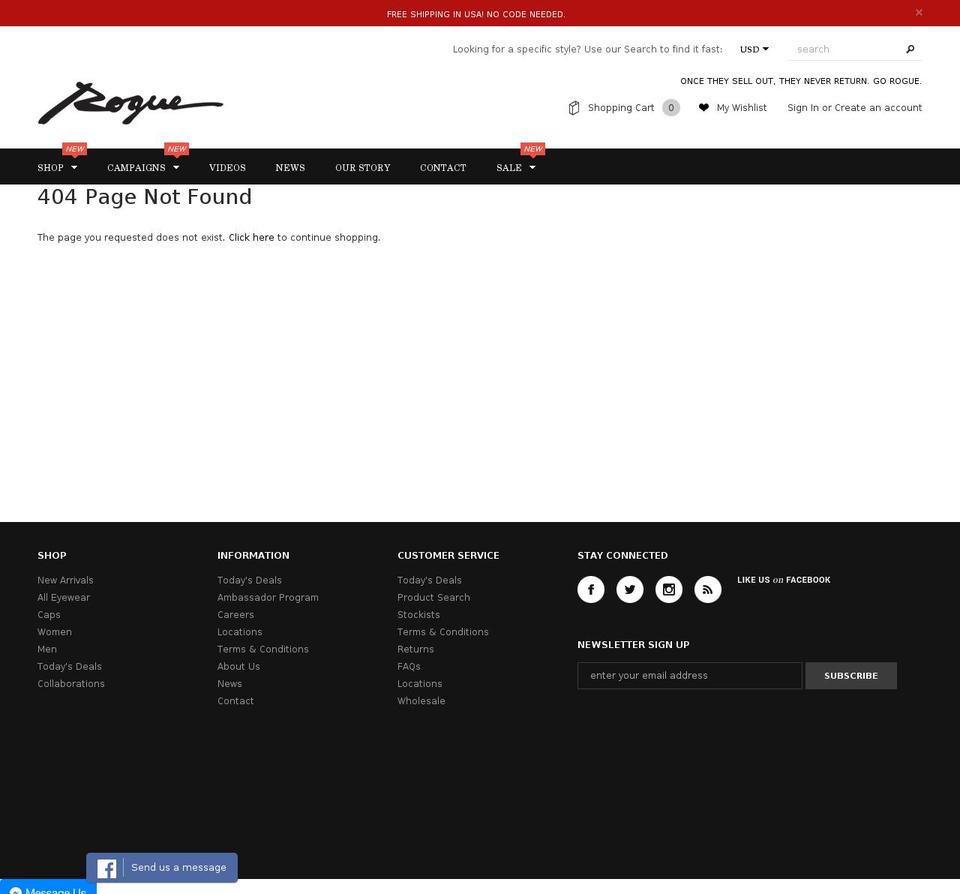
Task: Open Returns footer link
Action: (x=416, y=648)
